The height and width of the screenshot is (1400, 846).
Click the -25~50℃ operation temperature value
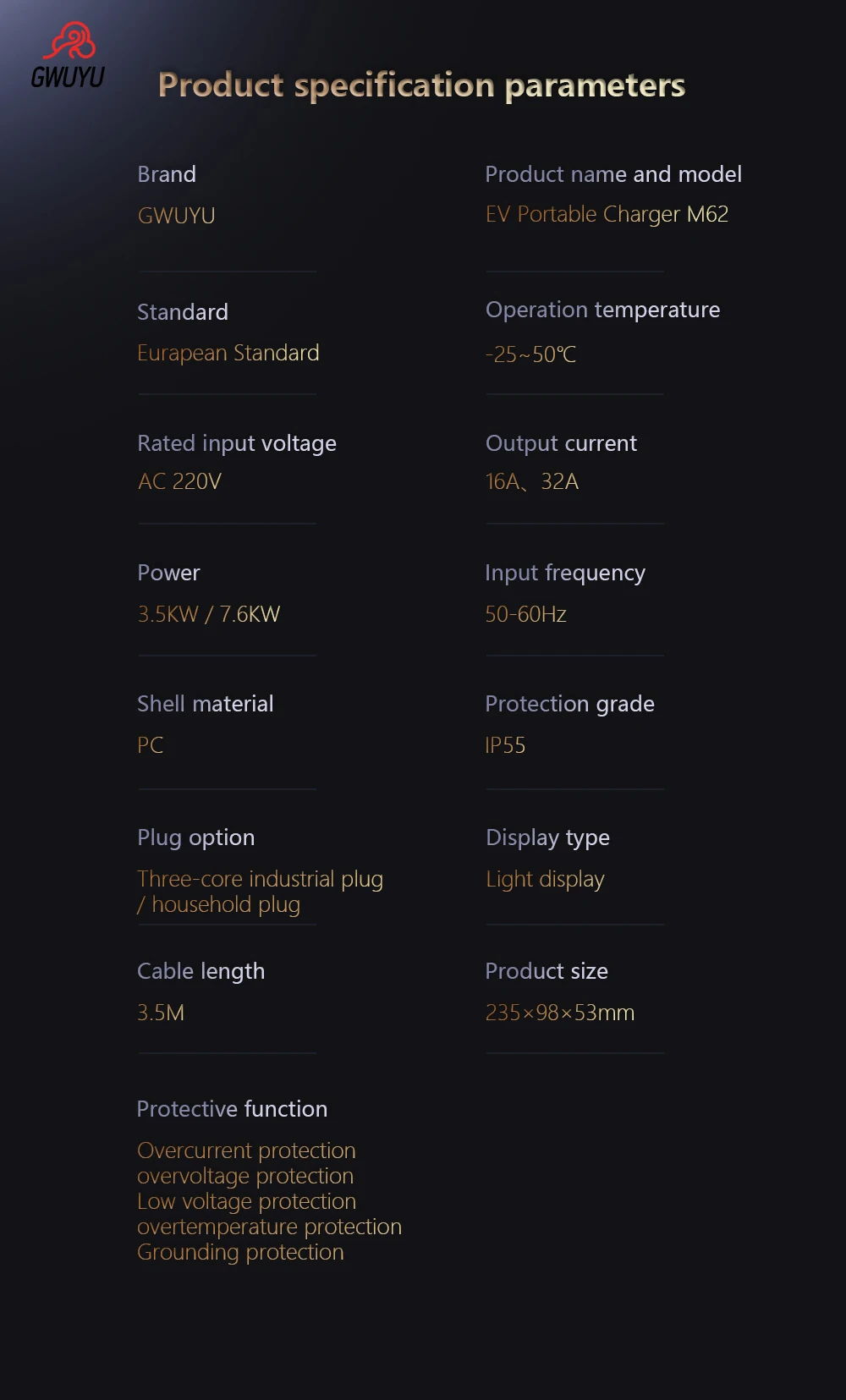click(x=531, y=354)
